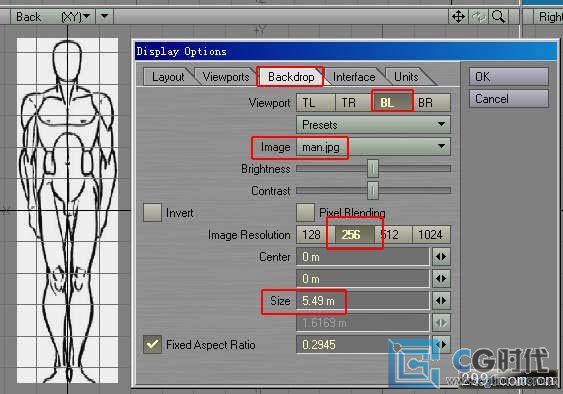
Task: Click the second Center field's arrow stepper
Action: (441, 279)
